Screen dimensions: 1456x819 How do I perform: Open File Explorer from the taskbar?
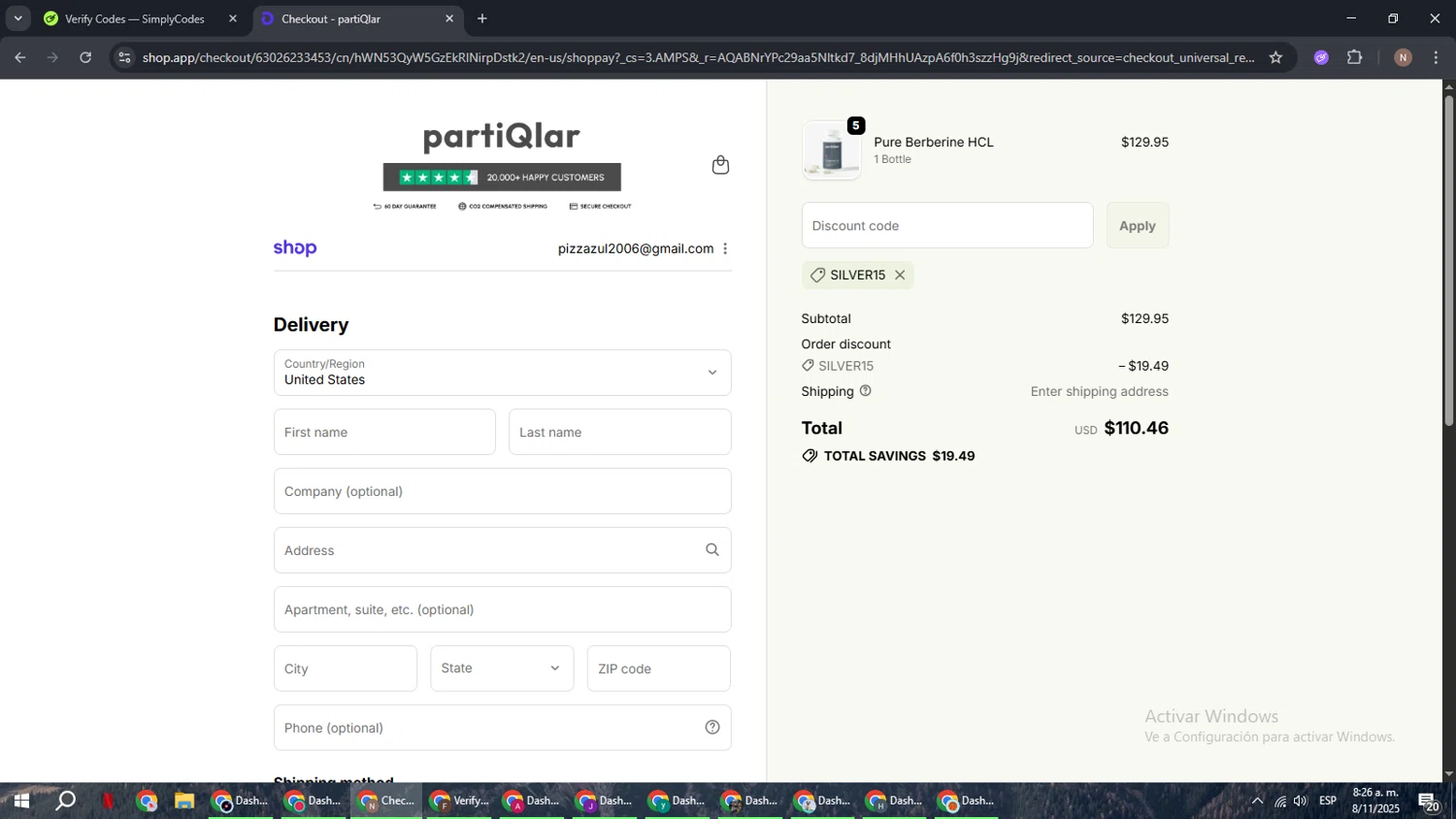pos(184,801)
